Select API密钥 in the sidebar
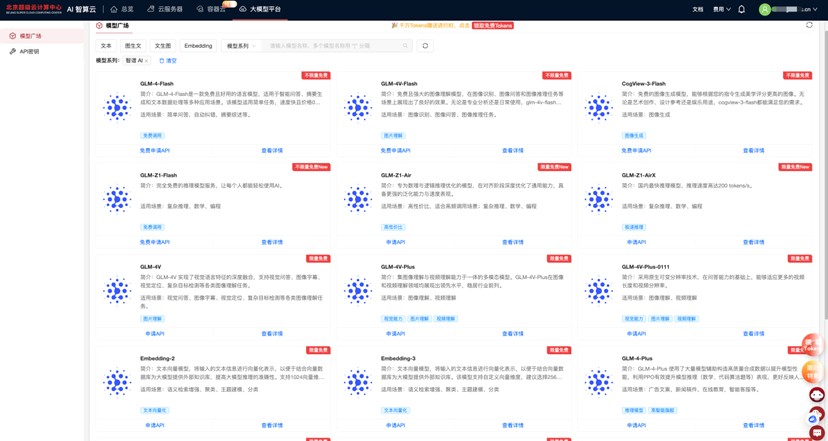This screenshot has height=441, width=828. click(42, 51)
